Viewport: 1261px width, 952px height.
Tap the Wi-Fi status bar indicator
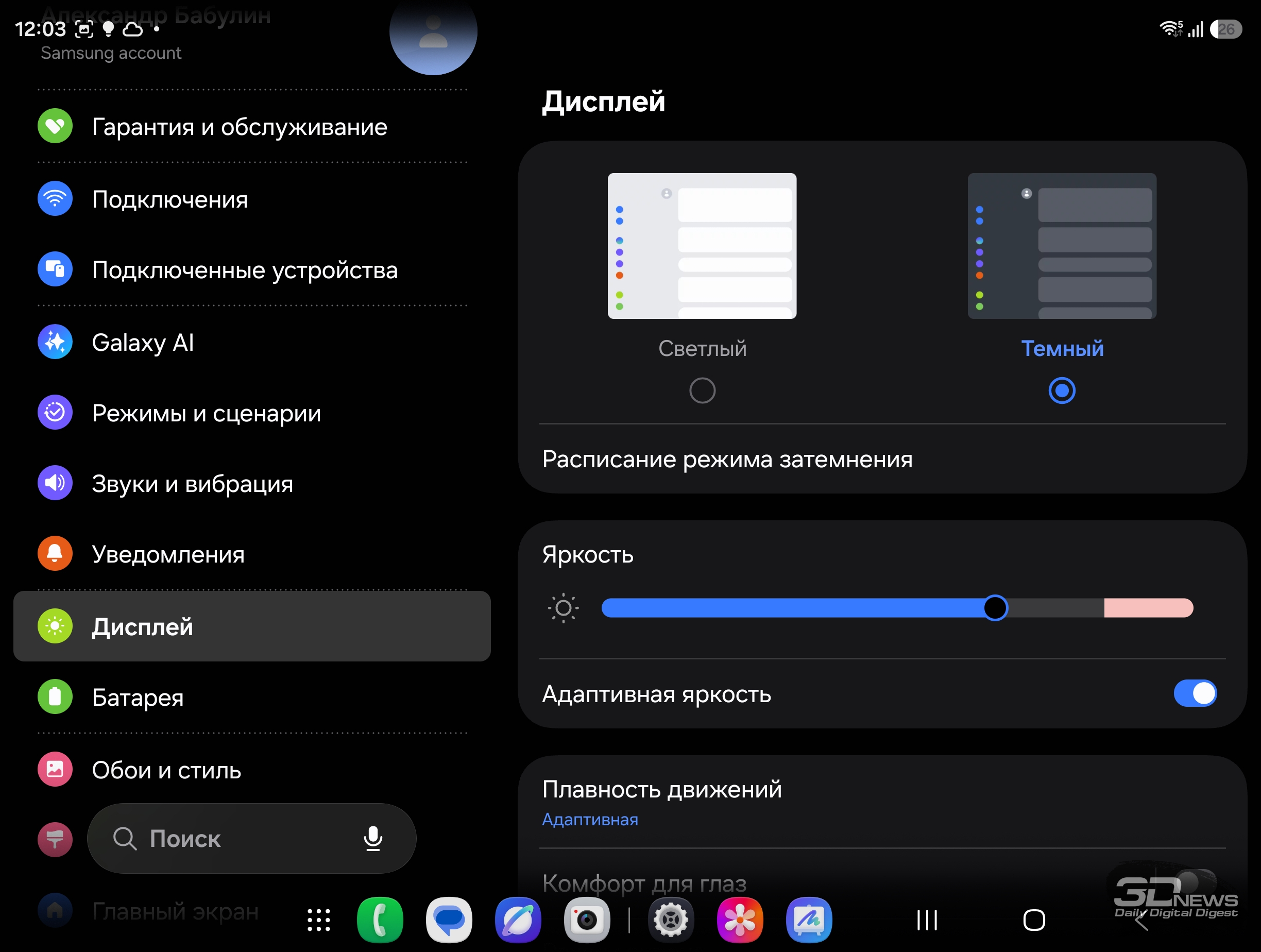1171,28
